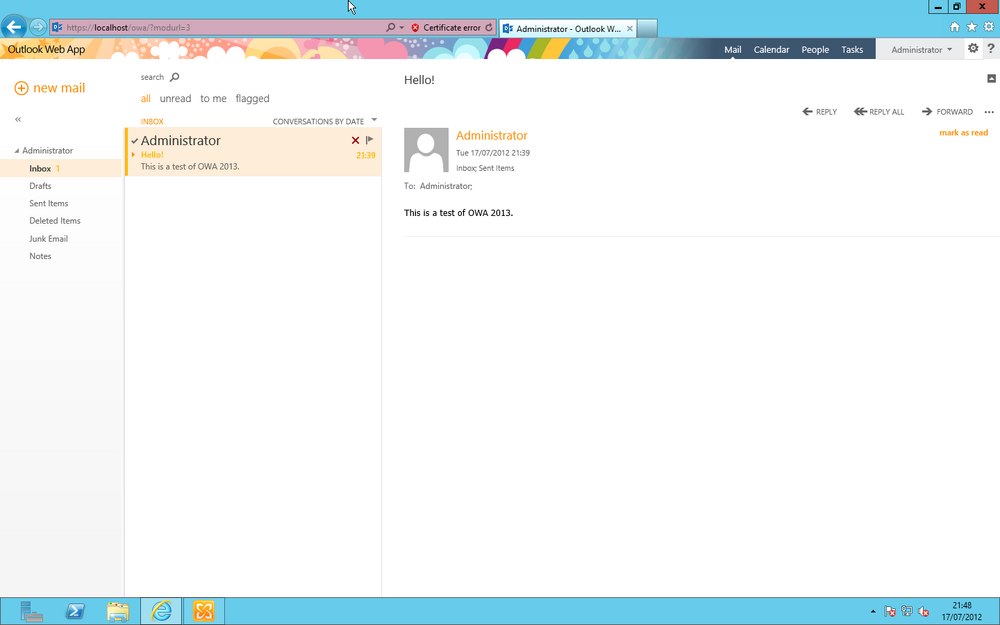Click the search magnifier icon in mail list
Viewport: 1000px width, 625px height.
[x=175, y=77]
